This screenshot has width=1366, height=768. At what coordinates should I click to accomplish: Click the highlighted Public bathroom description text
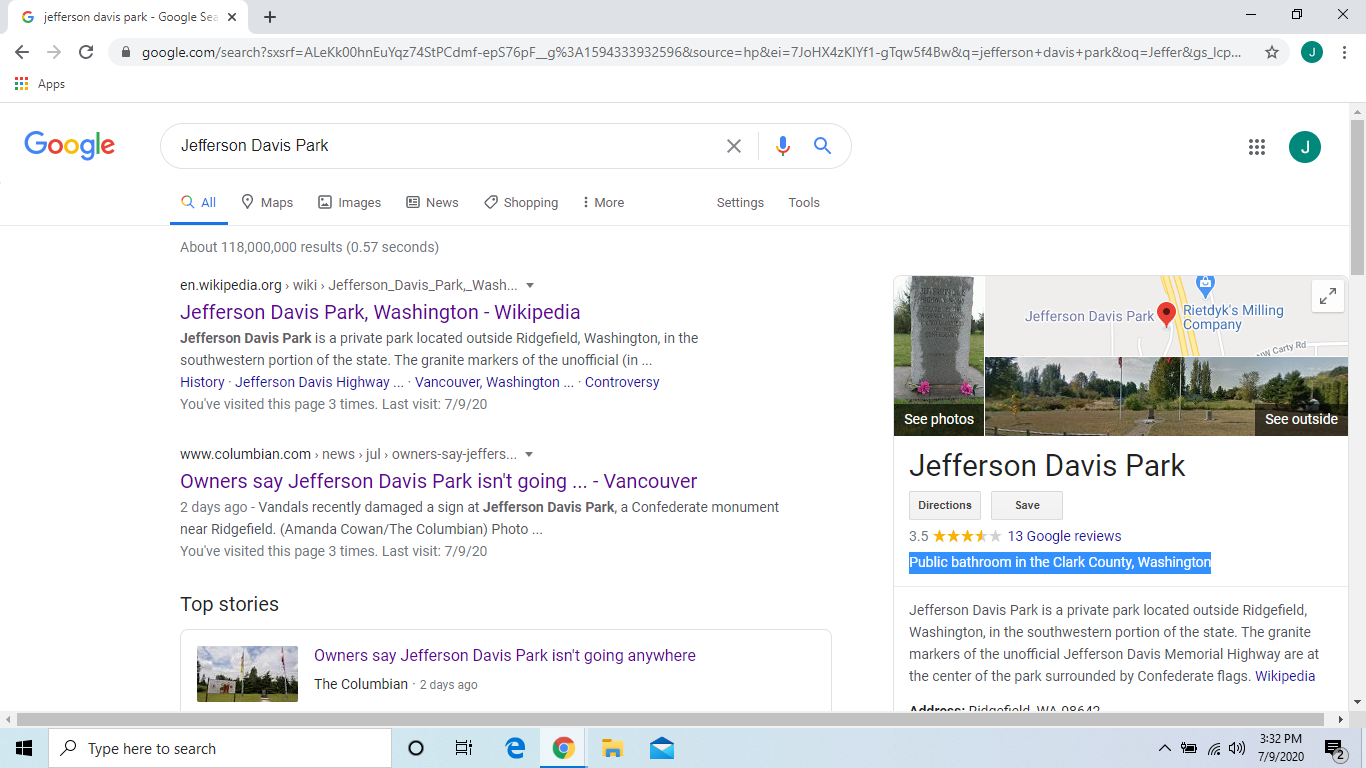point(1060,562)
